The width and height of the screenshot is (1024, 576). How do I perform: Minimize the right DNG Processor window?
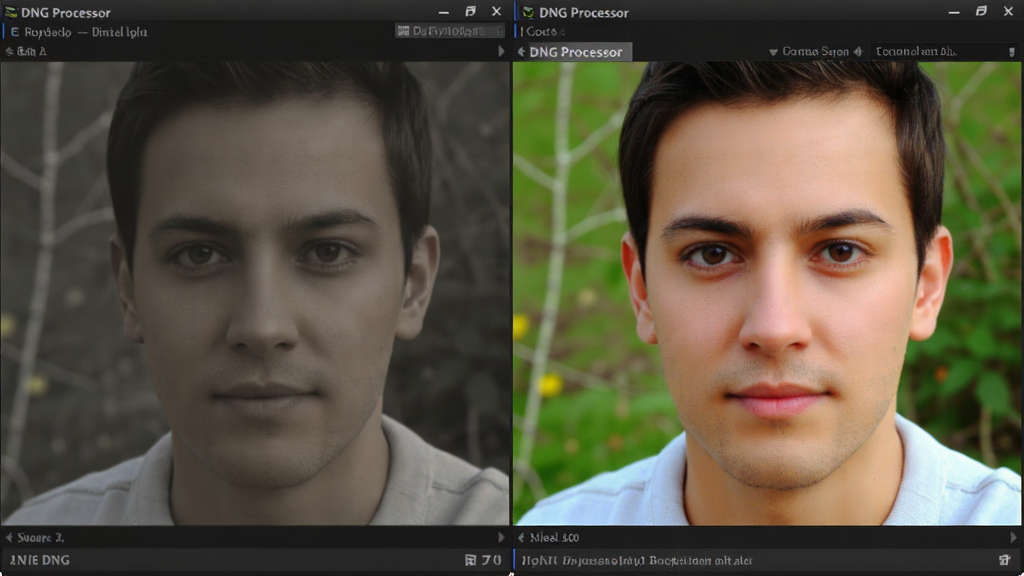[954, 12]
